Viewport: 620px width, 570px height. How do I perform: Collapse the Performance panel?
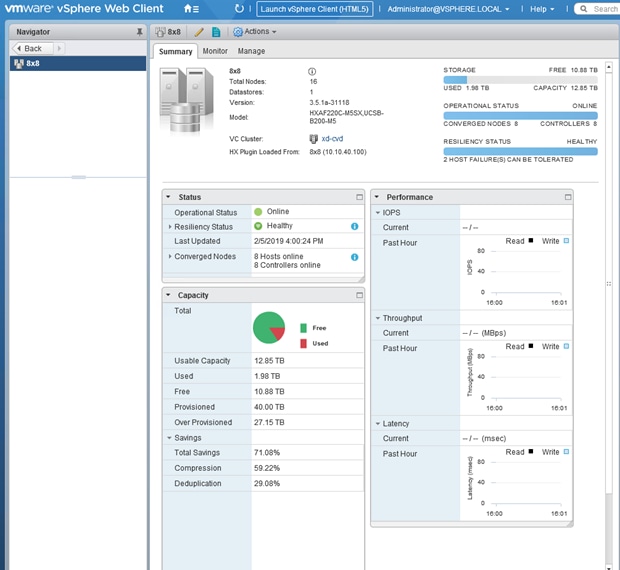[x=376, y=197]
